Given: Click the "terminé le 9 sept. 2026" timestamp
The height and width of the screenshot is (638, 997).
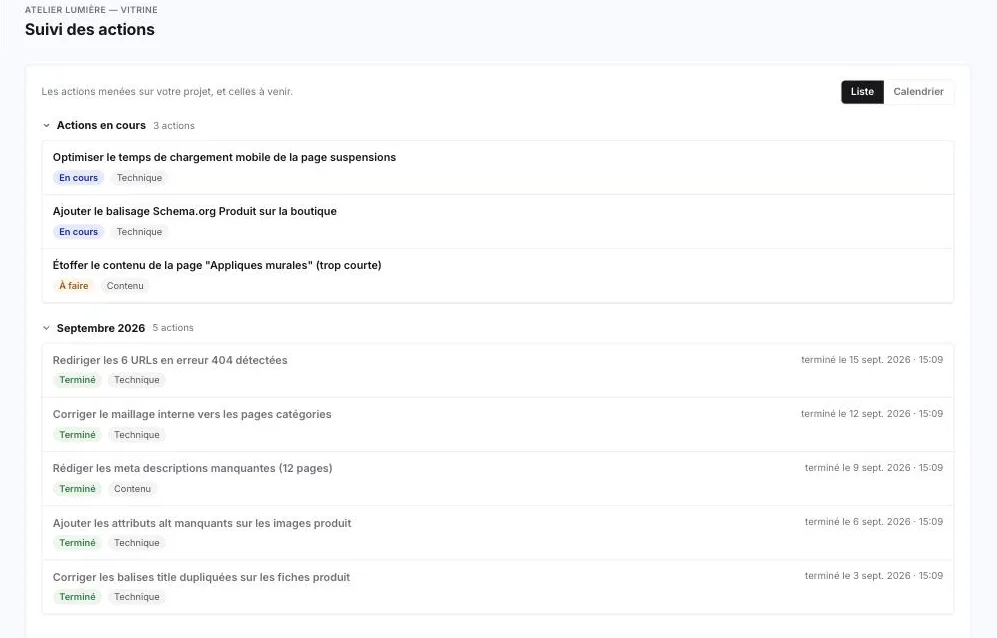Looking at the screenshot, I should pos(874,468).
